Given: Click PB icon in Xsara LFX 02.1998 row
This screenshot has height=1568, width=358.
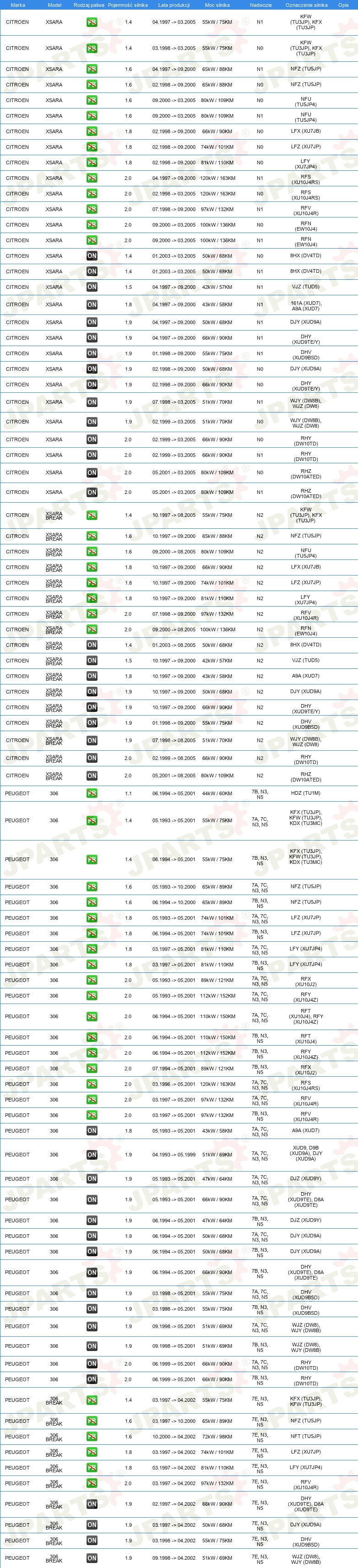Looking at the screenshot, I should pos(92,131).
